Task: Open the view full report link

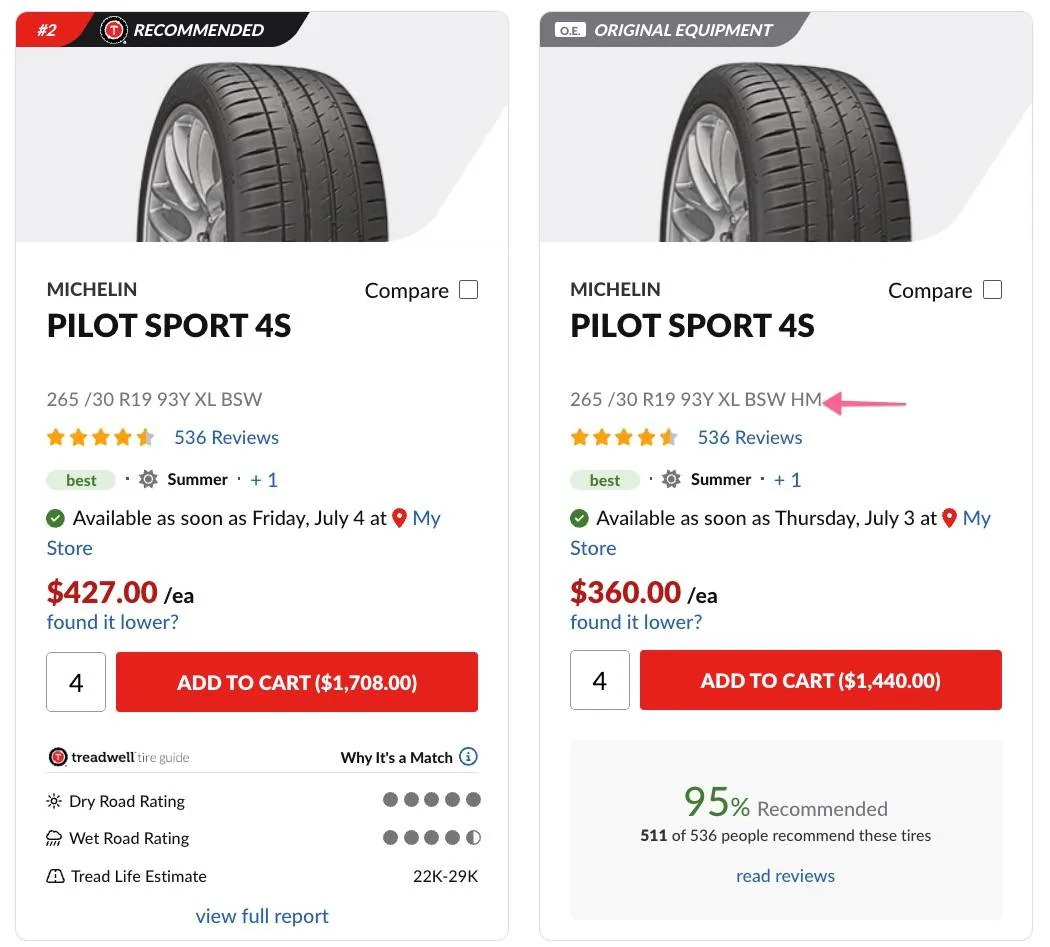Action: (262, 915)
